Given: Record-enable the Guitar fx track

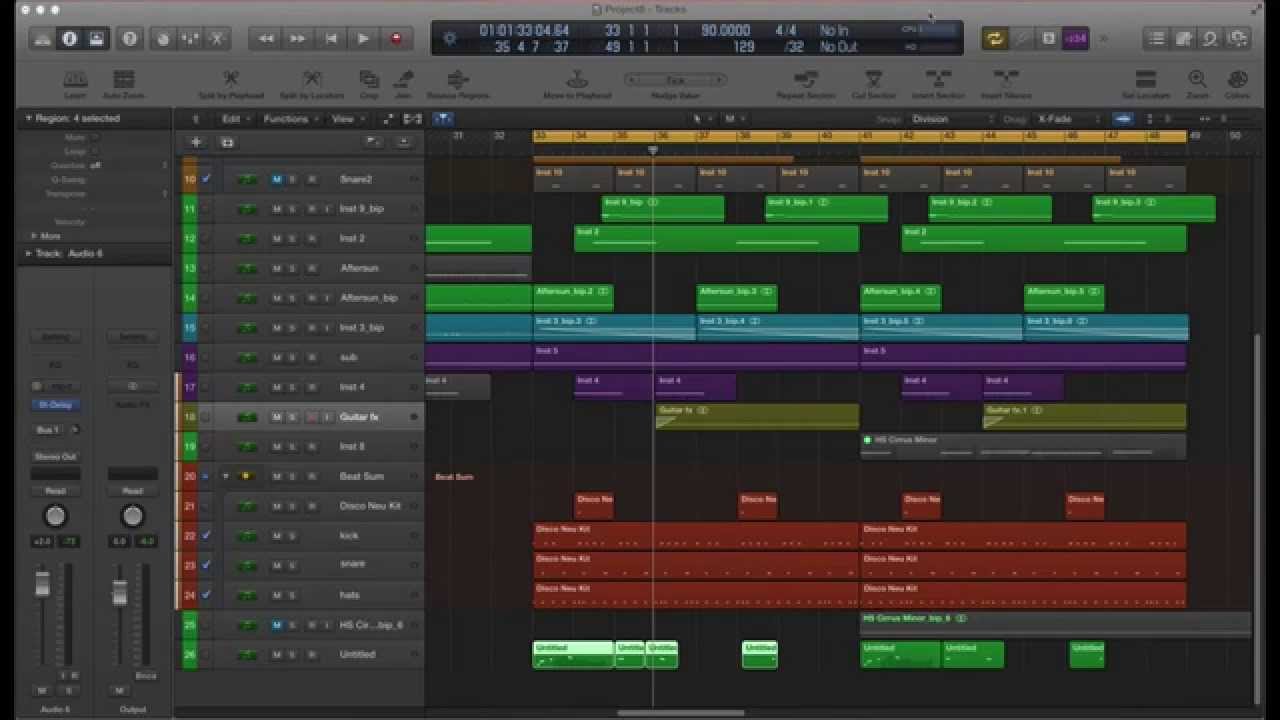Looking at the screenshot, I should pyautogui.click(x=311, y=417).
